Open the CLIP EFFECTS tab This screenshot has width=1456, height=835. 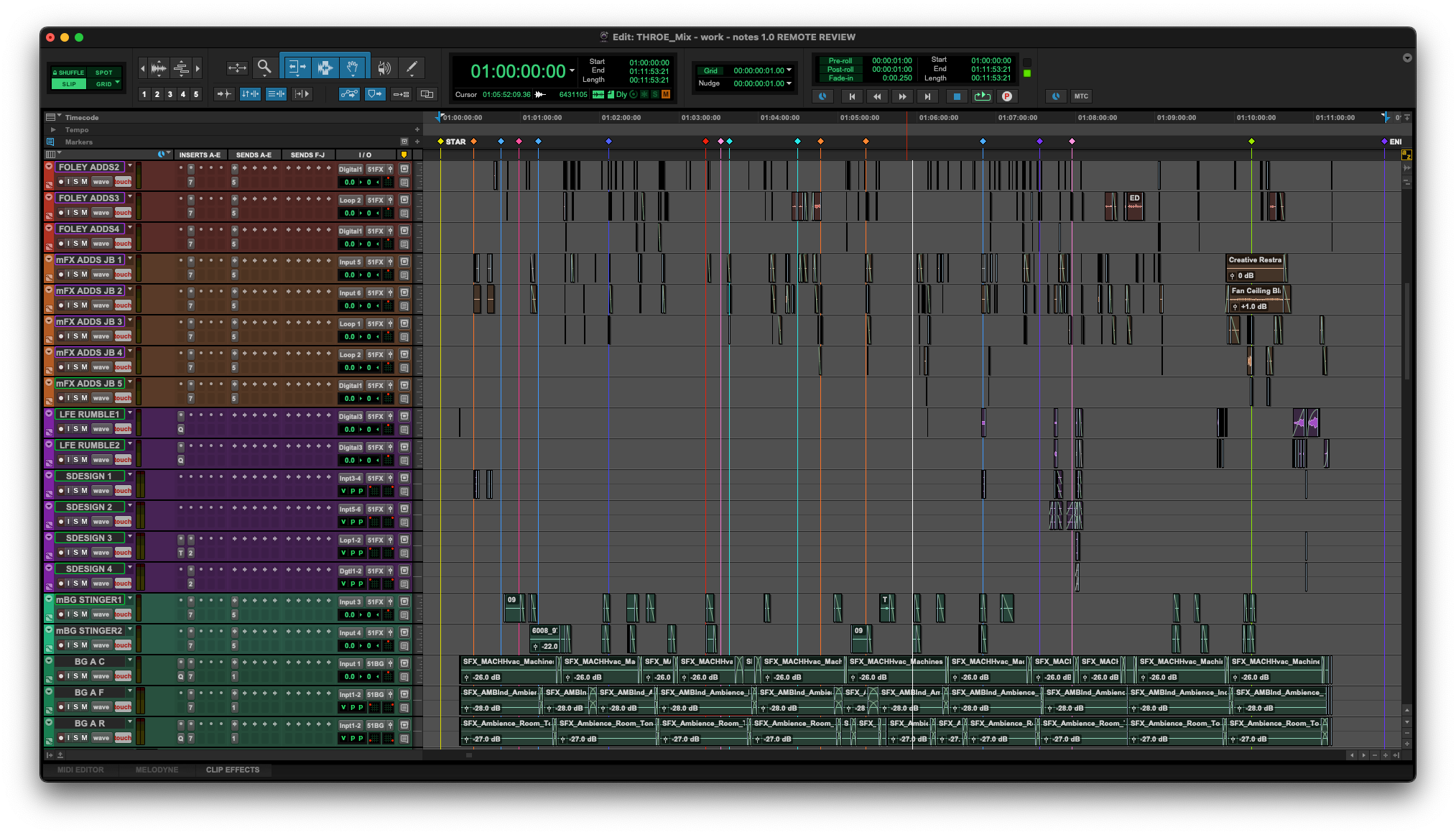[x=232, y=770]
